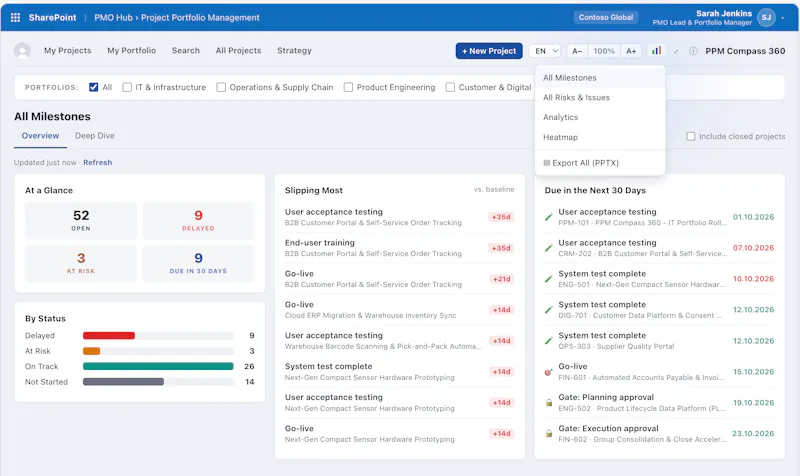Click the +21d badge on Go-live row
Viewport: 800px width, 476px height.
[x=501, y=279]
